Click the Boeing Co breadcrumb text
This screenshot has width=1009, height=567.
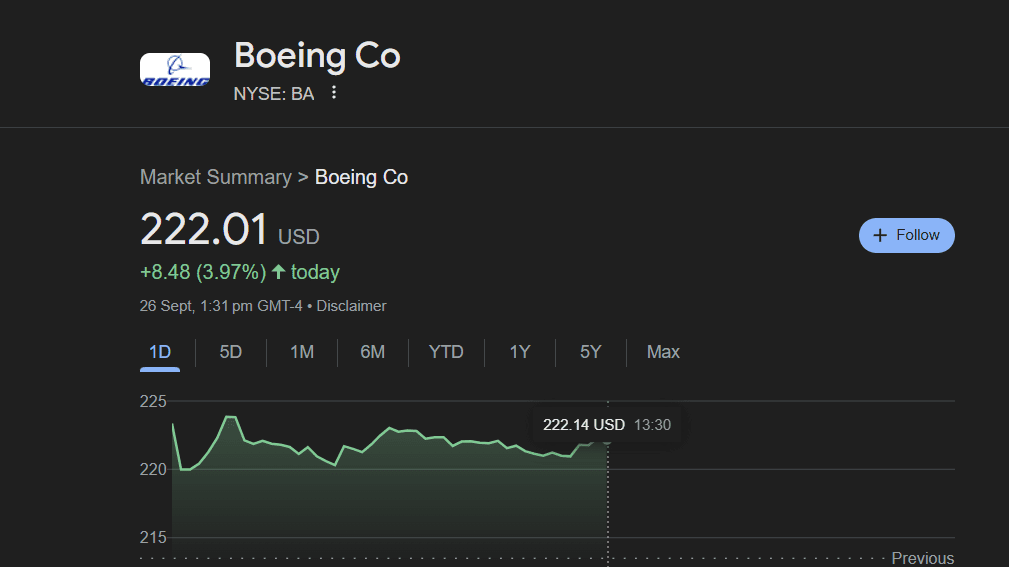[x=361, y=177]
